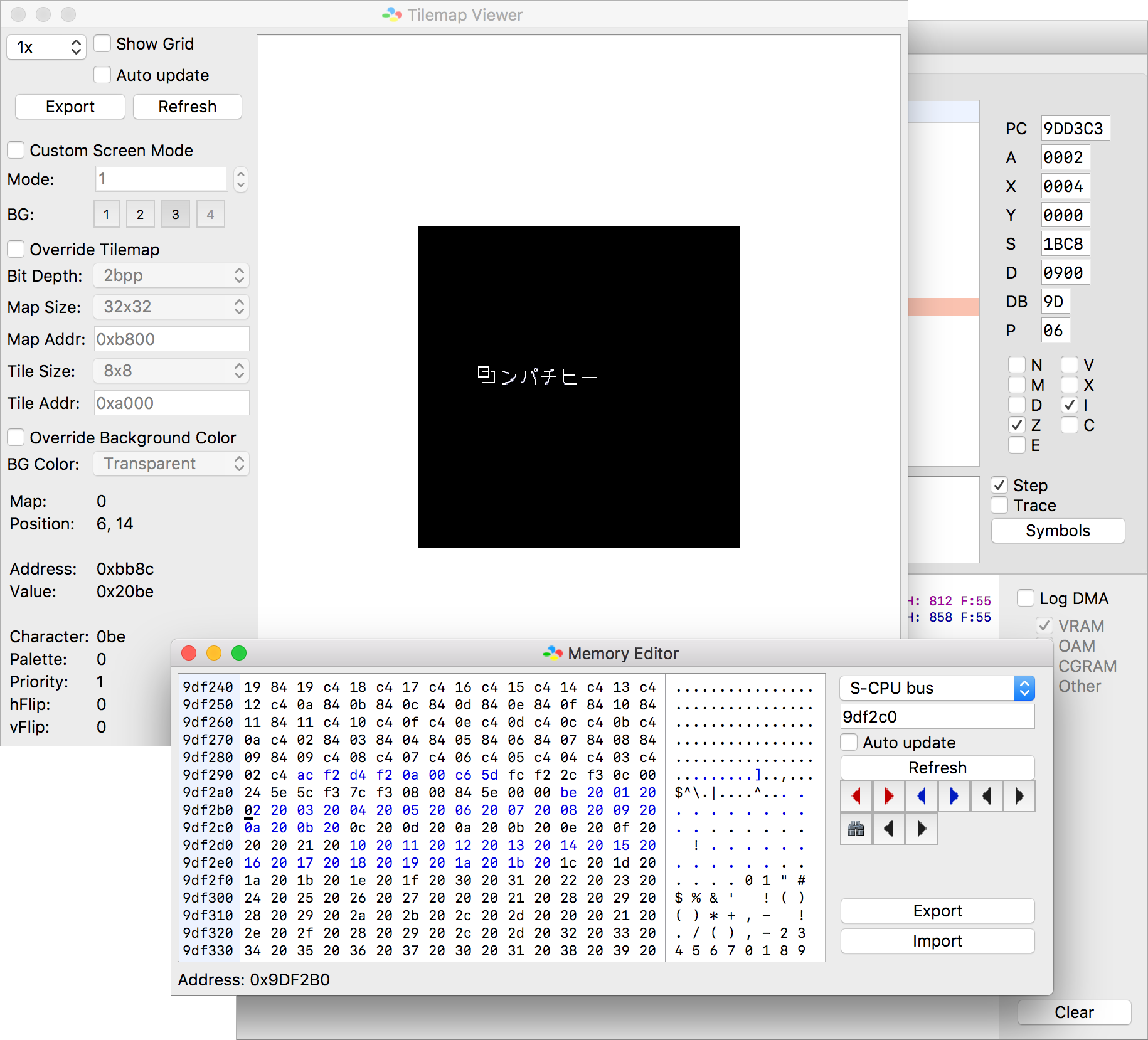
Task: Click the black right arrow at the row end
Action: coord(1019,797)
